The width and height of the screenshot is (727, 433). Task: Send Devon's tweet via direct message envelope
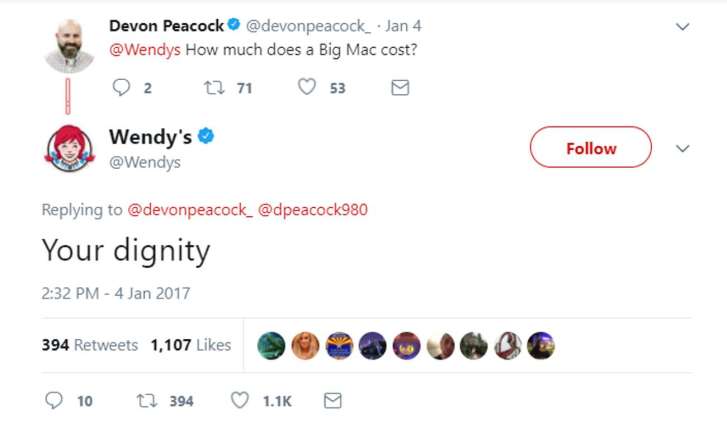point(399,88)
